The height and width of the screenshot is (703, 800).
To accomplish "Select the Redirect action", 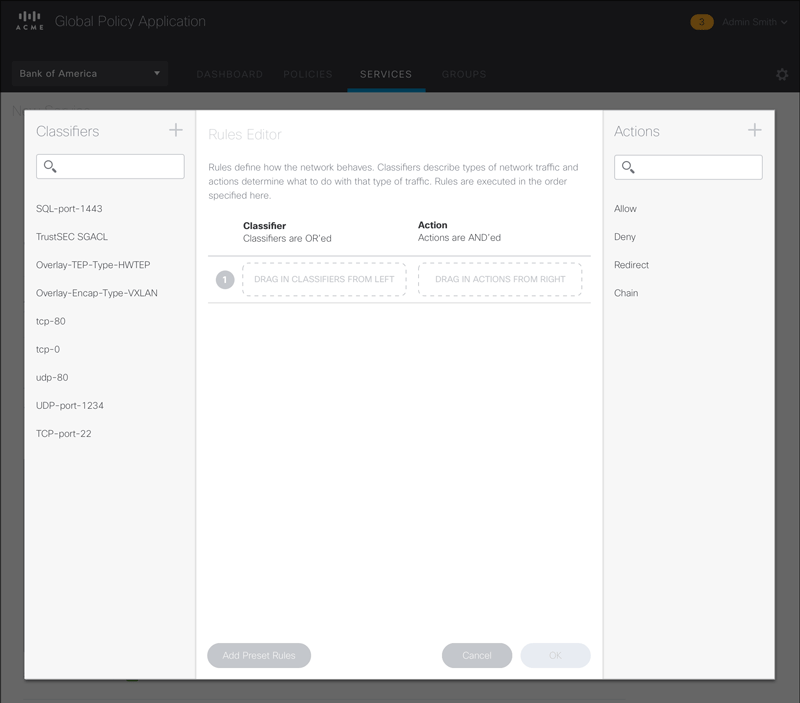I will click(631, 265).
